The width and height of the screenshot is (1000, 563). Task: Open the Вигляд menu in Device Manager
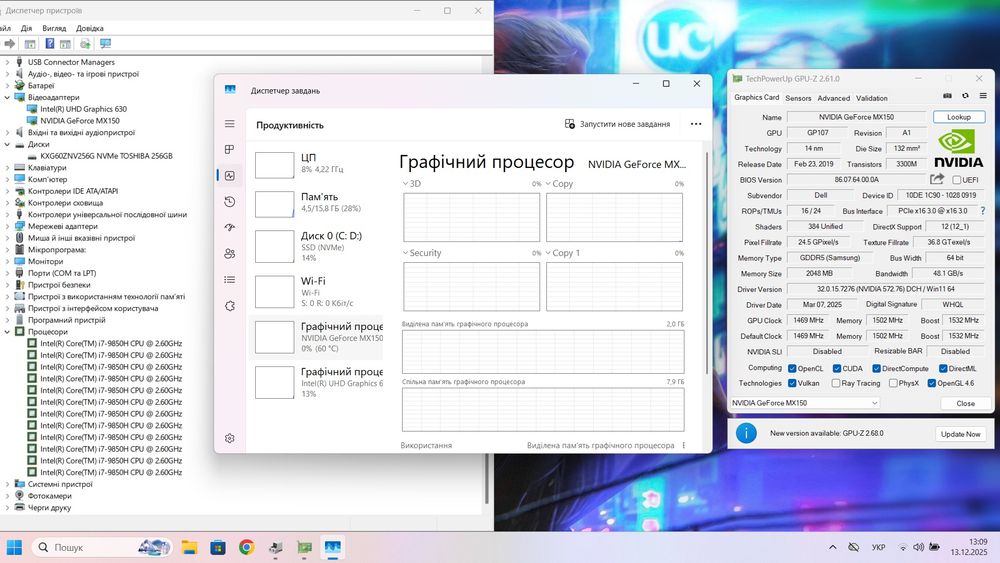tap(54, 28)
